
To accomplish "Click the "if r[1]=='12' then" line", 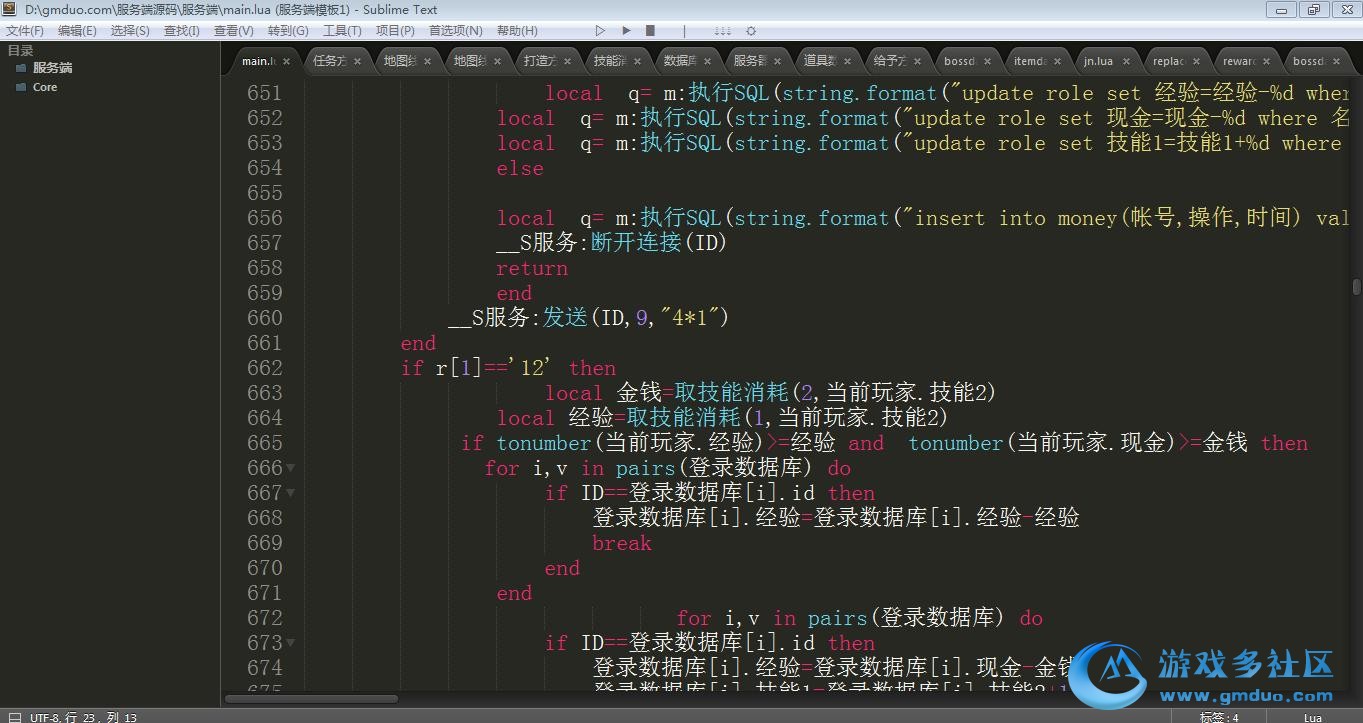I will [508, 368].
